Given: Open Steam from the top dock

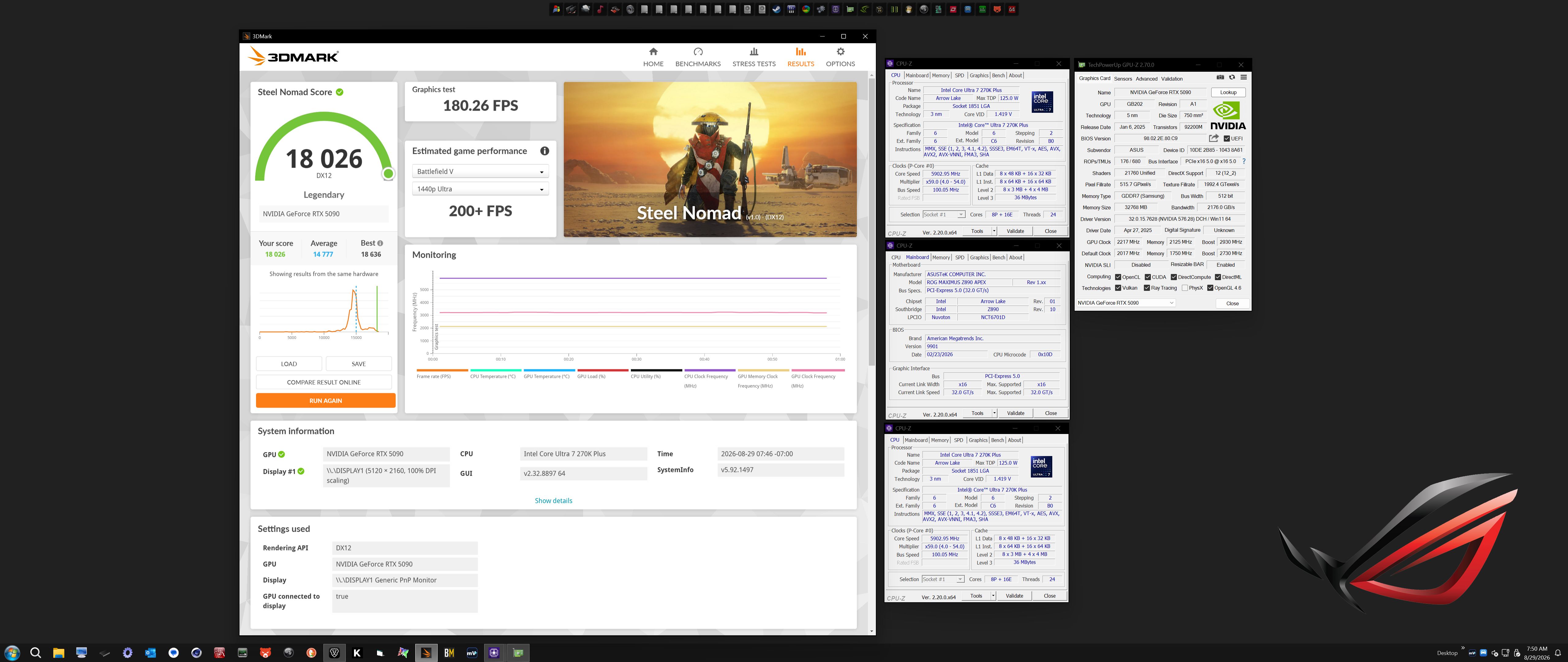Looking at the screenshot, I should click(777, 9).
